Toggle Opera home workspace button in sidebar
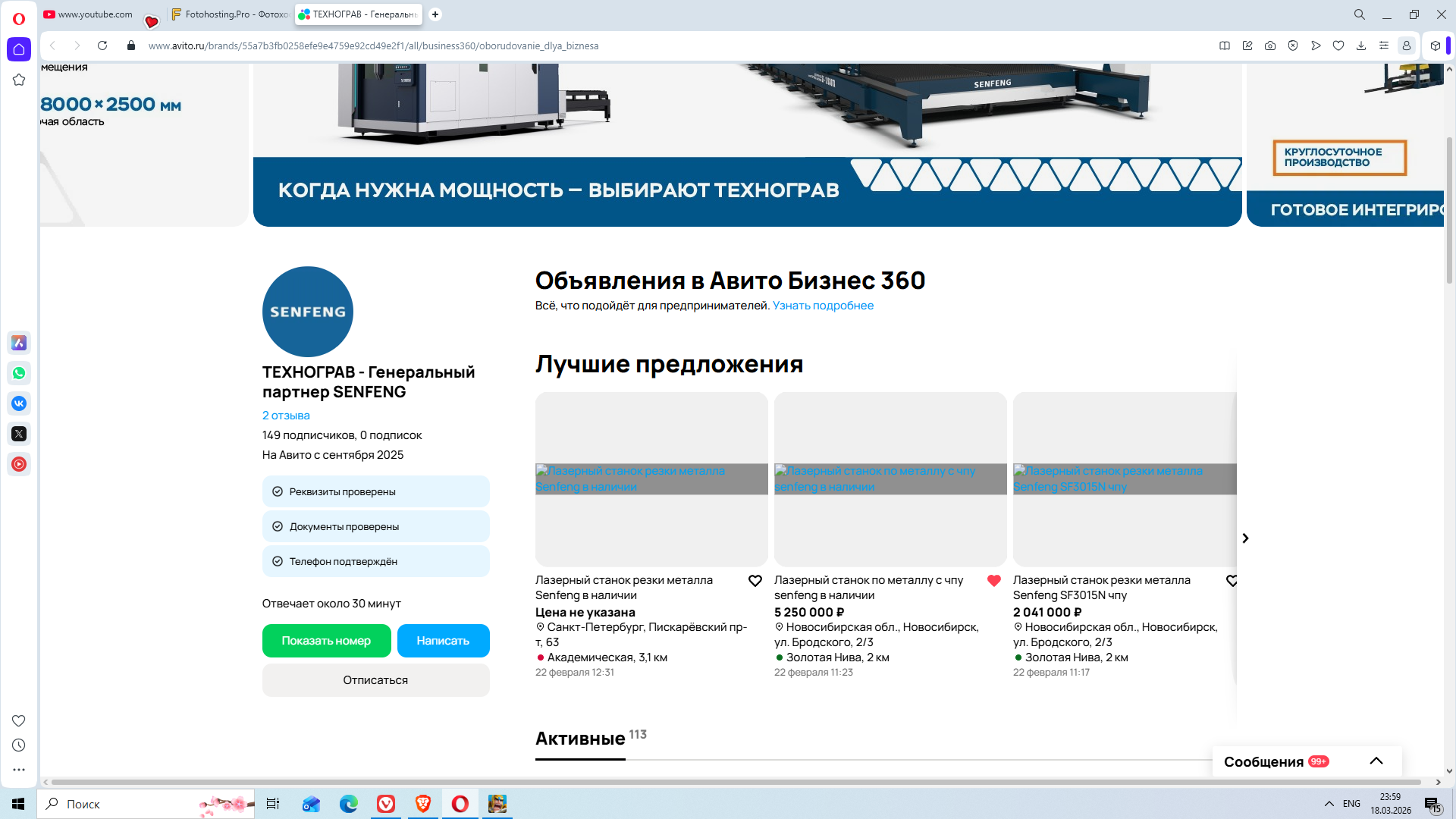The height and width of the screenshot is (819, 1456). point(19,49)
